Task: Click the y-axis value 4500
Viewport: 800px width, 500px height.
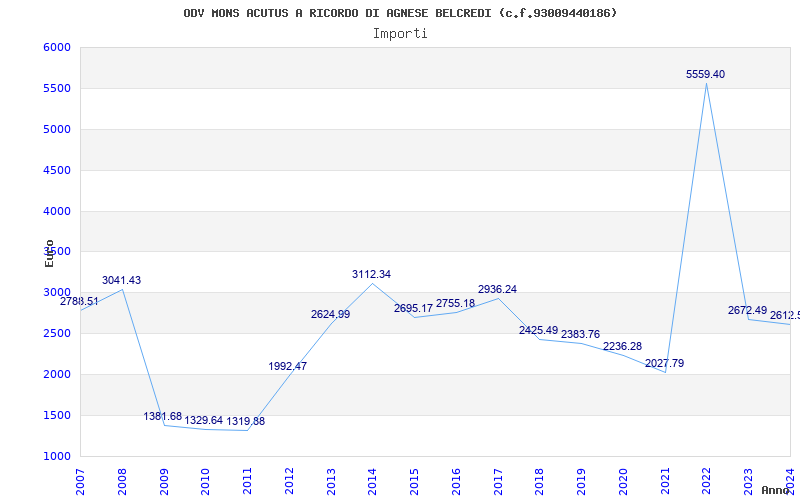Action: [x=57, y=170]
